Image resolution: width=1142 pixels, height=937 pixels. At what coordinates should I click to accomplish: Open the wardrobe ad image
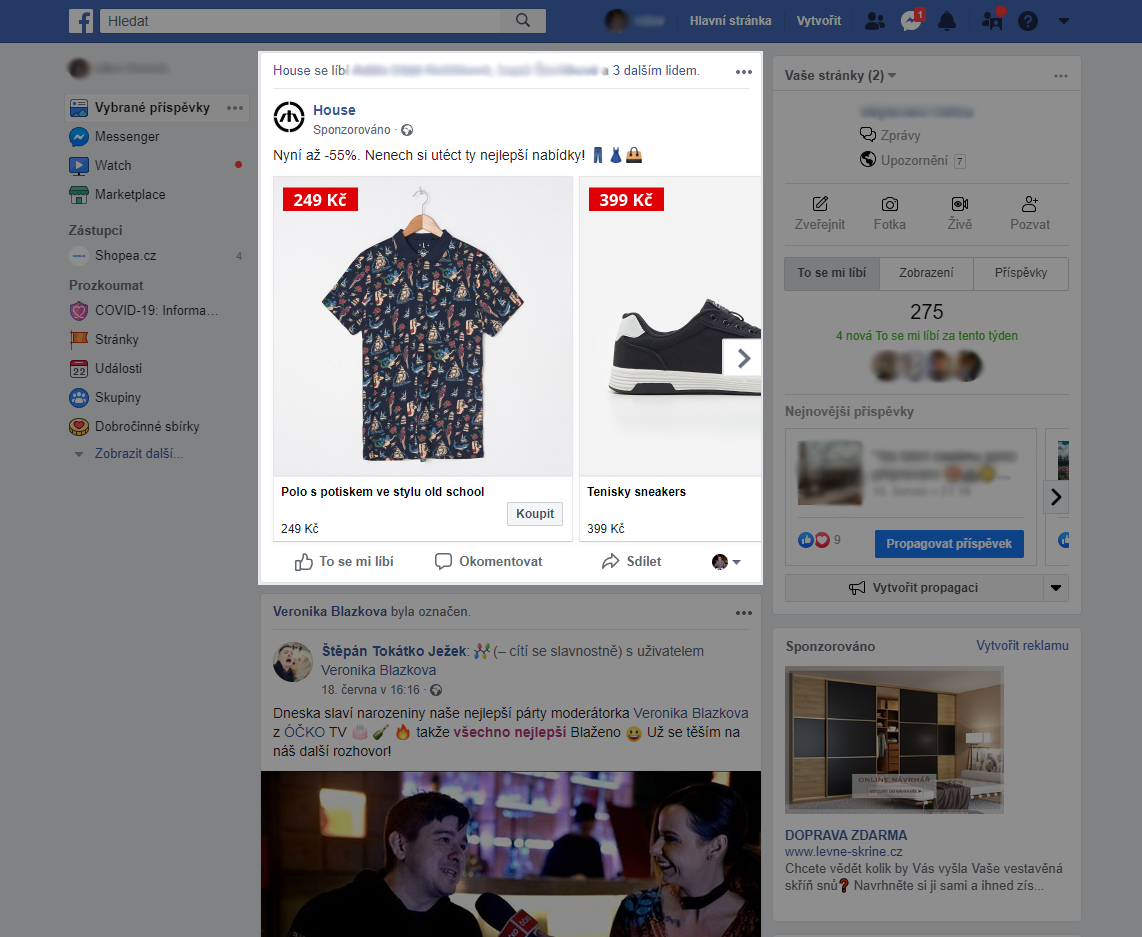pos(894,740)
